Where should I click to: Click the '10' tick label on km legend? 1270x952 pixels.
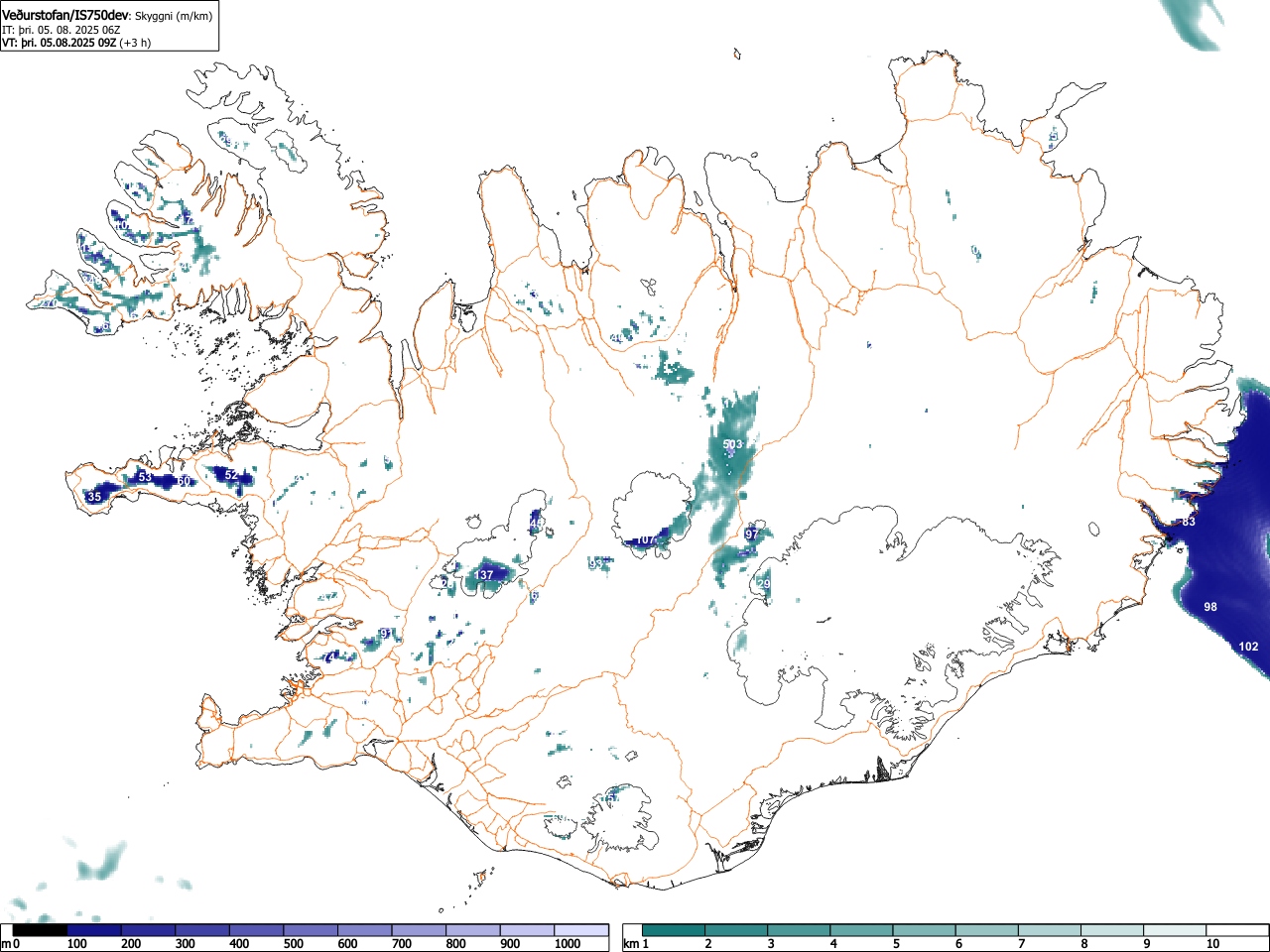click(1212, 944)
